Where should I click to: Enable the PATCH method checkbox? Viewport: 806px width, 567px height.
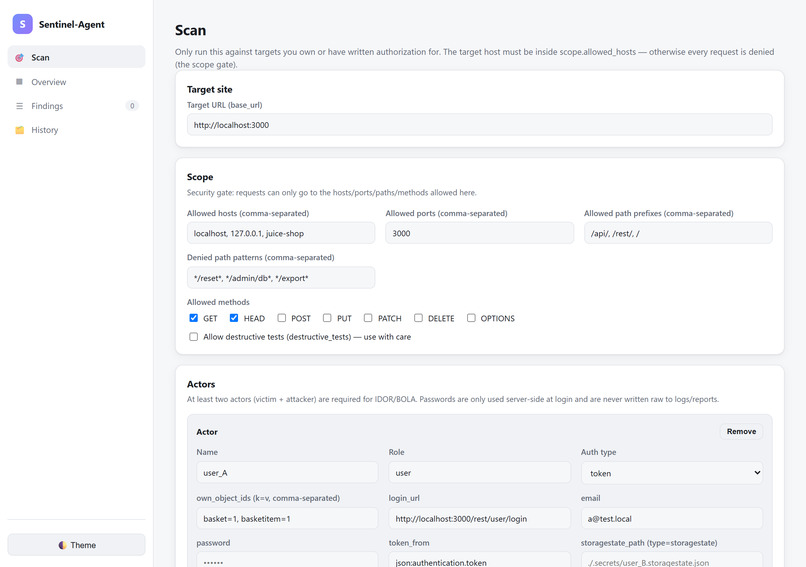tap(368, 318)
